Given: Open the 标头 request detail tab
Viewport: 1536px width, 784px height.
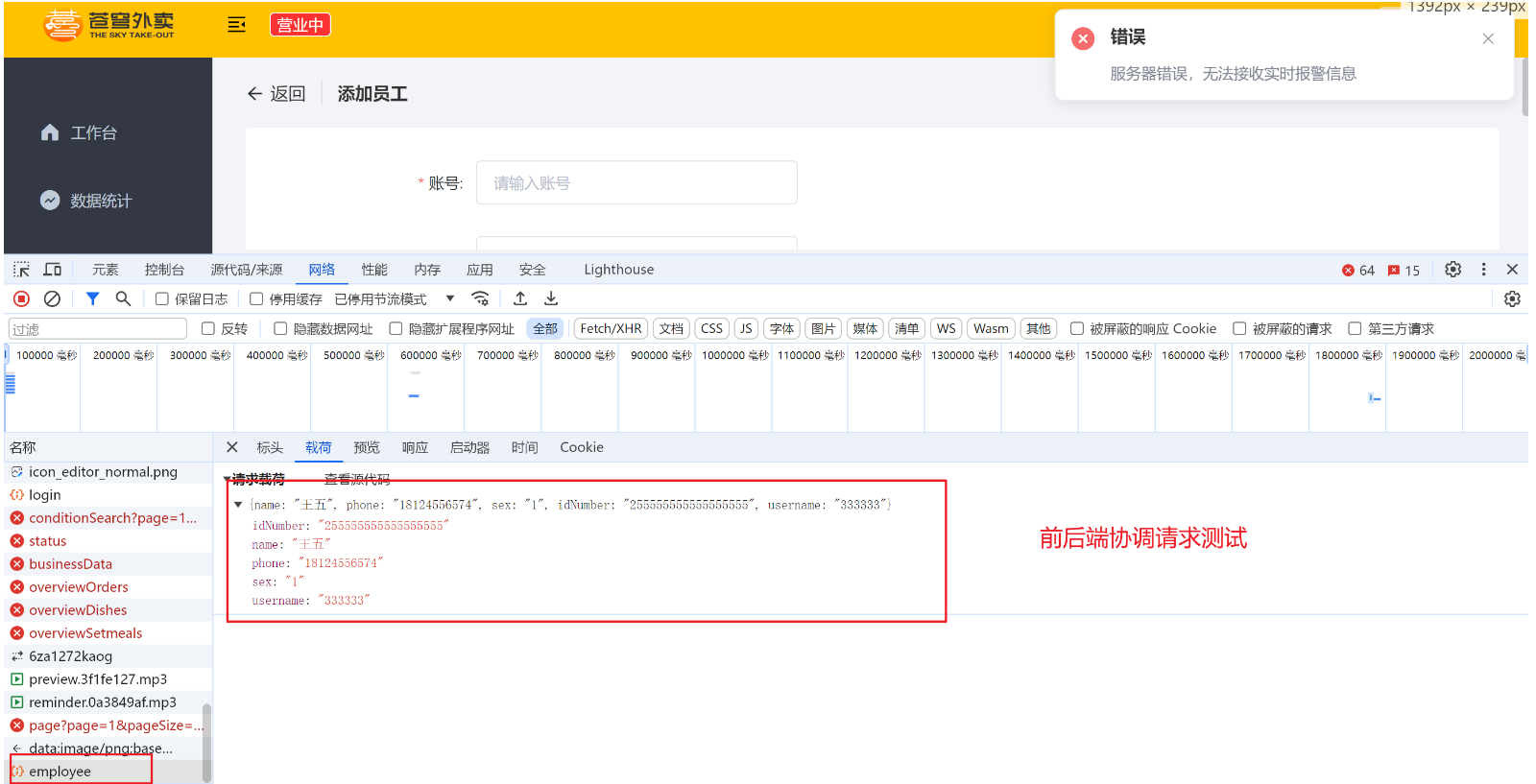Looking at the screenshot, I should (x=270, y=447).
